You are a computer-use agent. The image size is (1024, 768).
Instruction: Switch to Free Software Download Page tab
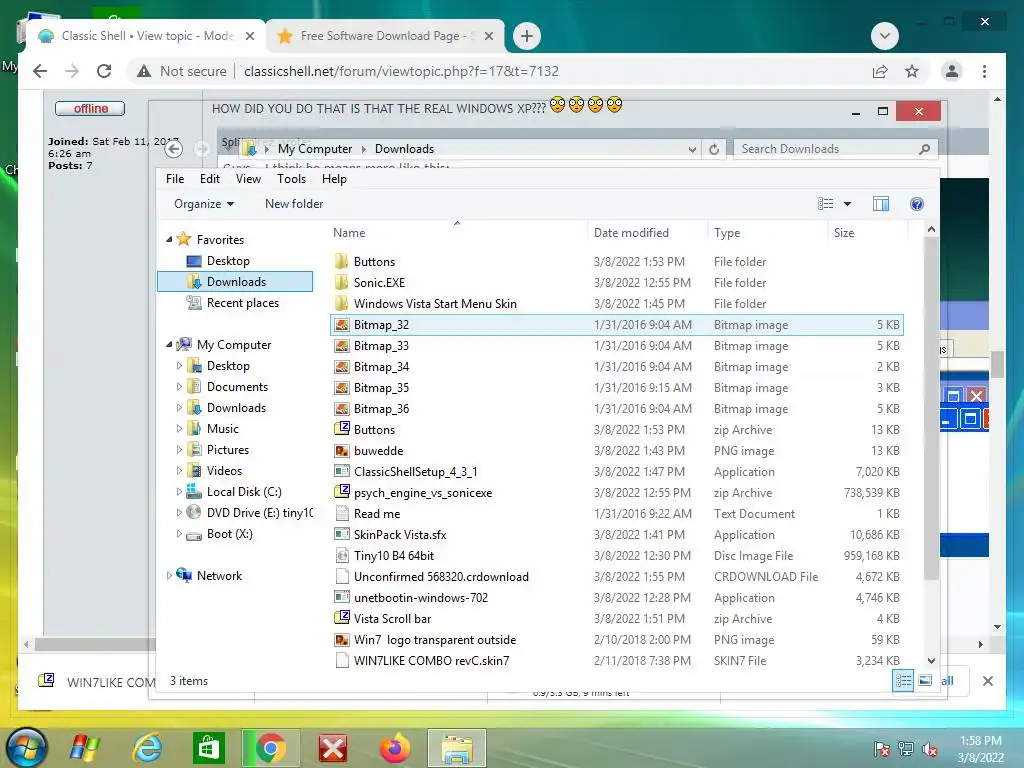coord(385,36)
